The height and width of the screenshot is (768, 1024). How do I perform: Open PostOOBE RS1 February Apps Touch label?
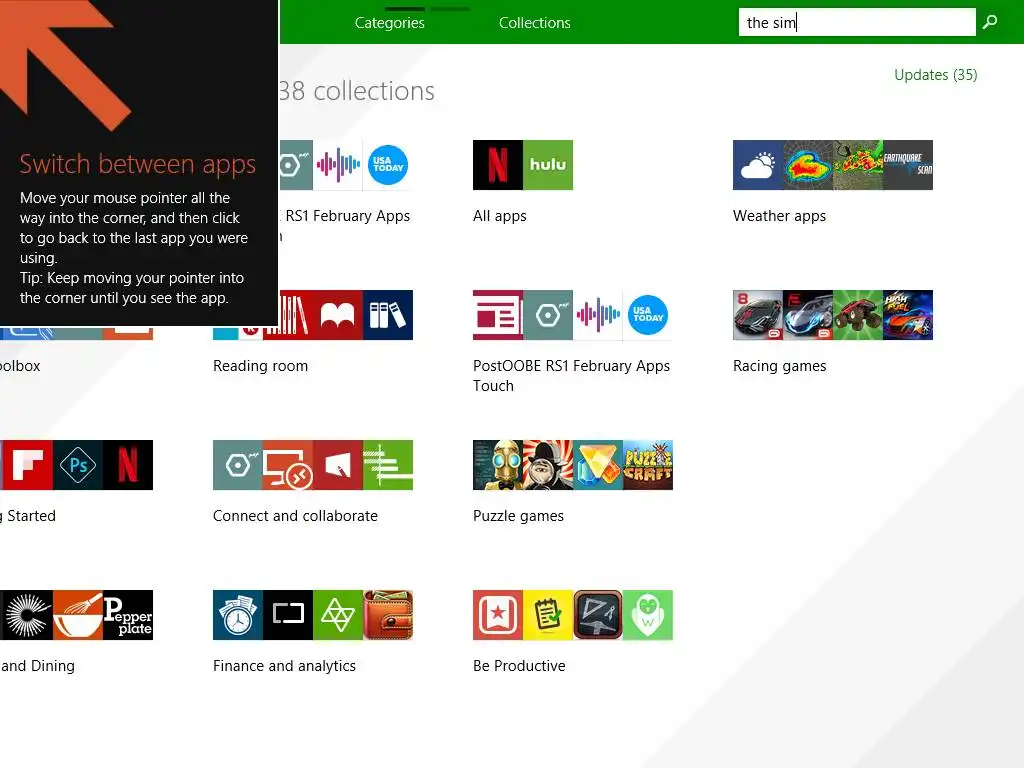coord(571,376)
